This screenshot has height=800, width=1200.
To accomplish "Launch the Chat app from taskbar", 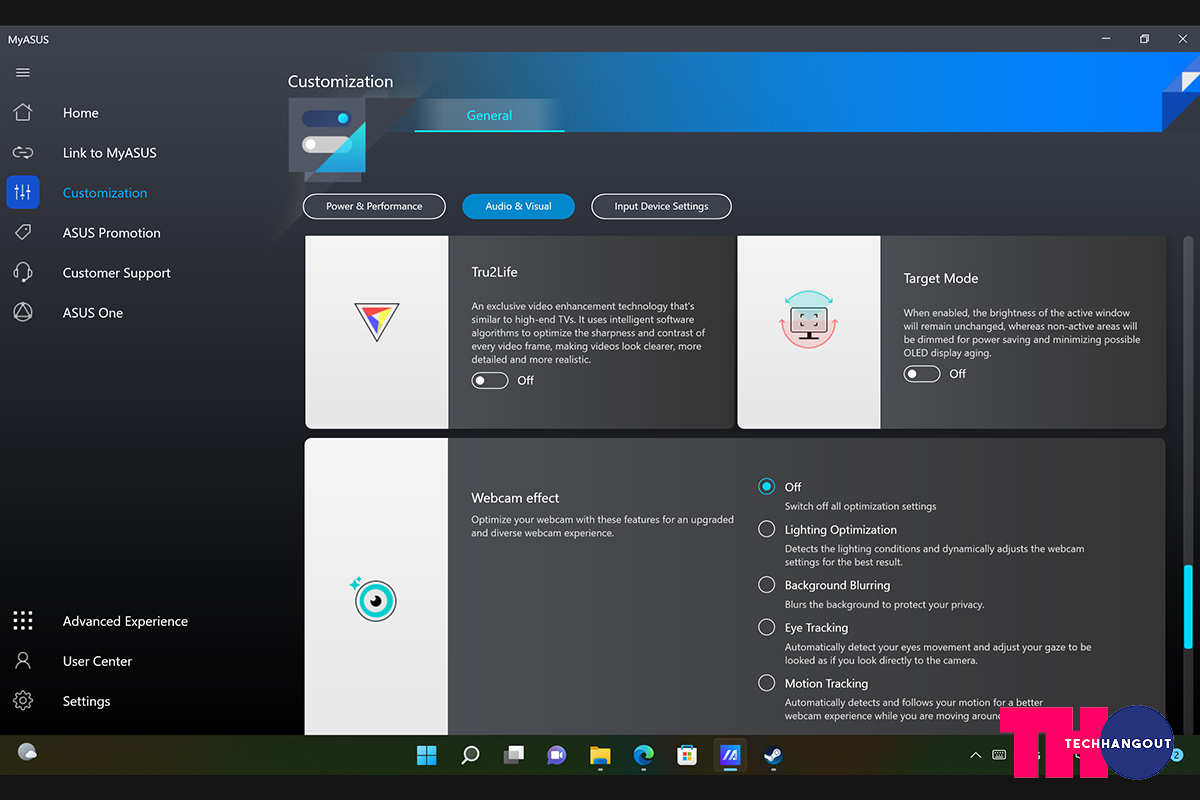I will point(557,755).
